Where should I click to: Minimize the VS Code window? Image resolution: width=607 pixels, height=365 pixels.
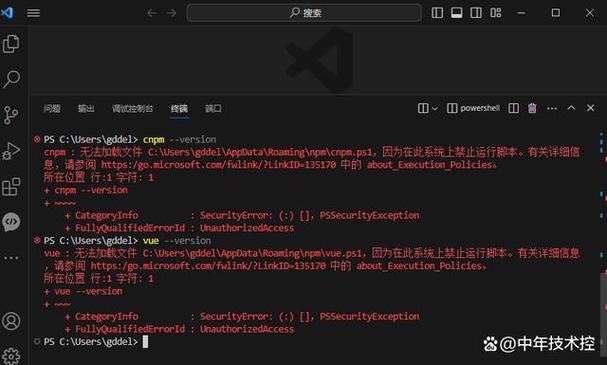pyautogui.click(x=521, y=13)
